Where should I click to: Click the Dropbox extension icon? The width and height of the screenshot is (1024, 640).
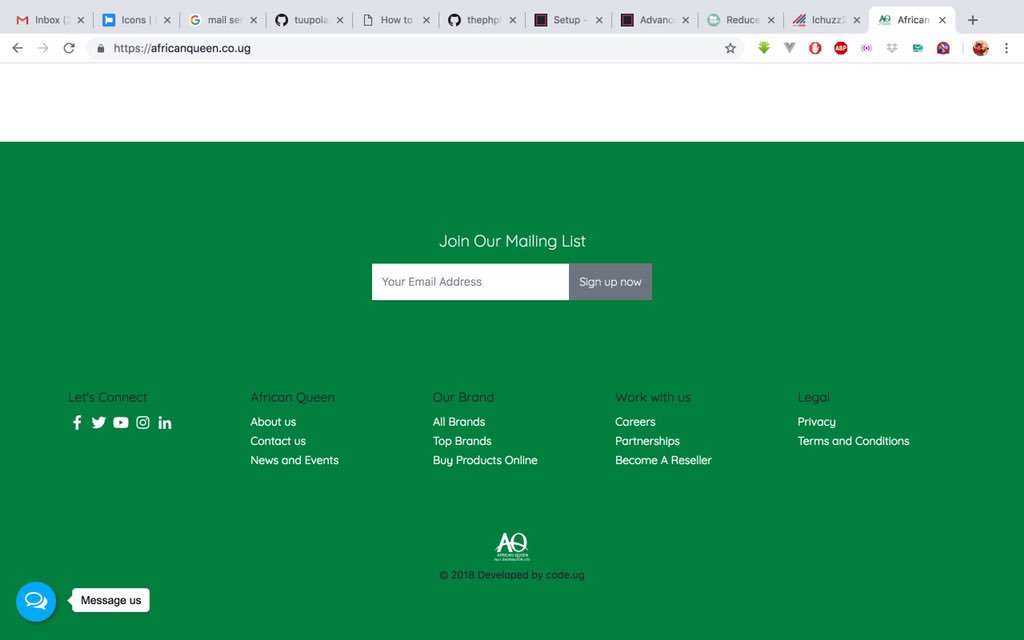(x=892, y=48)
